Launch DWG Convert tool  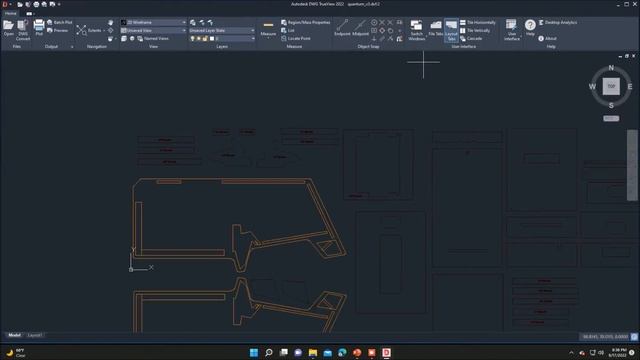pyautogui.click(x=23, y=29)
